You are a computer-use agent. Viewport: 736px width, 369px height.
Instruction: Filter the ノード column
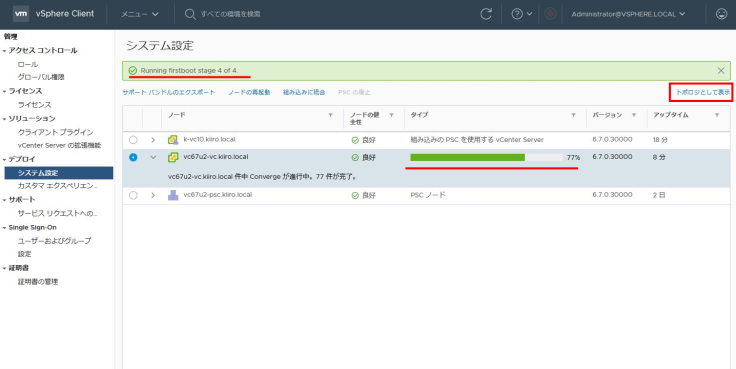(330, 115)
